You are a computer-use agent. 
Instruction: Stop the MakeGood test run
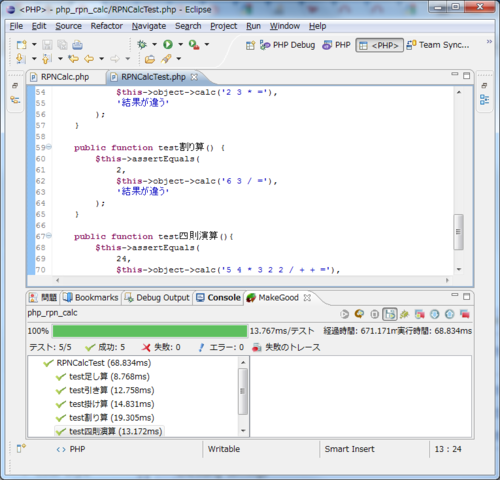(x=374, y=314)
